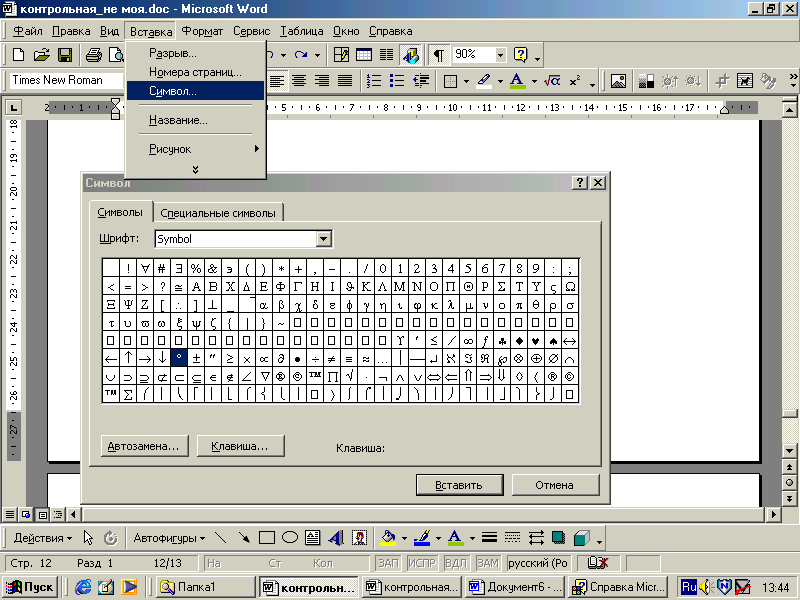Click the text wrapping picture icon
This screenshot has width=800, height=600.
point(745,81)
